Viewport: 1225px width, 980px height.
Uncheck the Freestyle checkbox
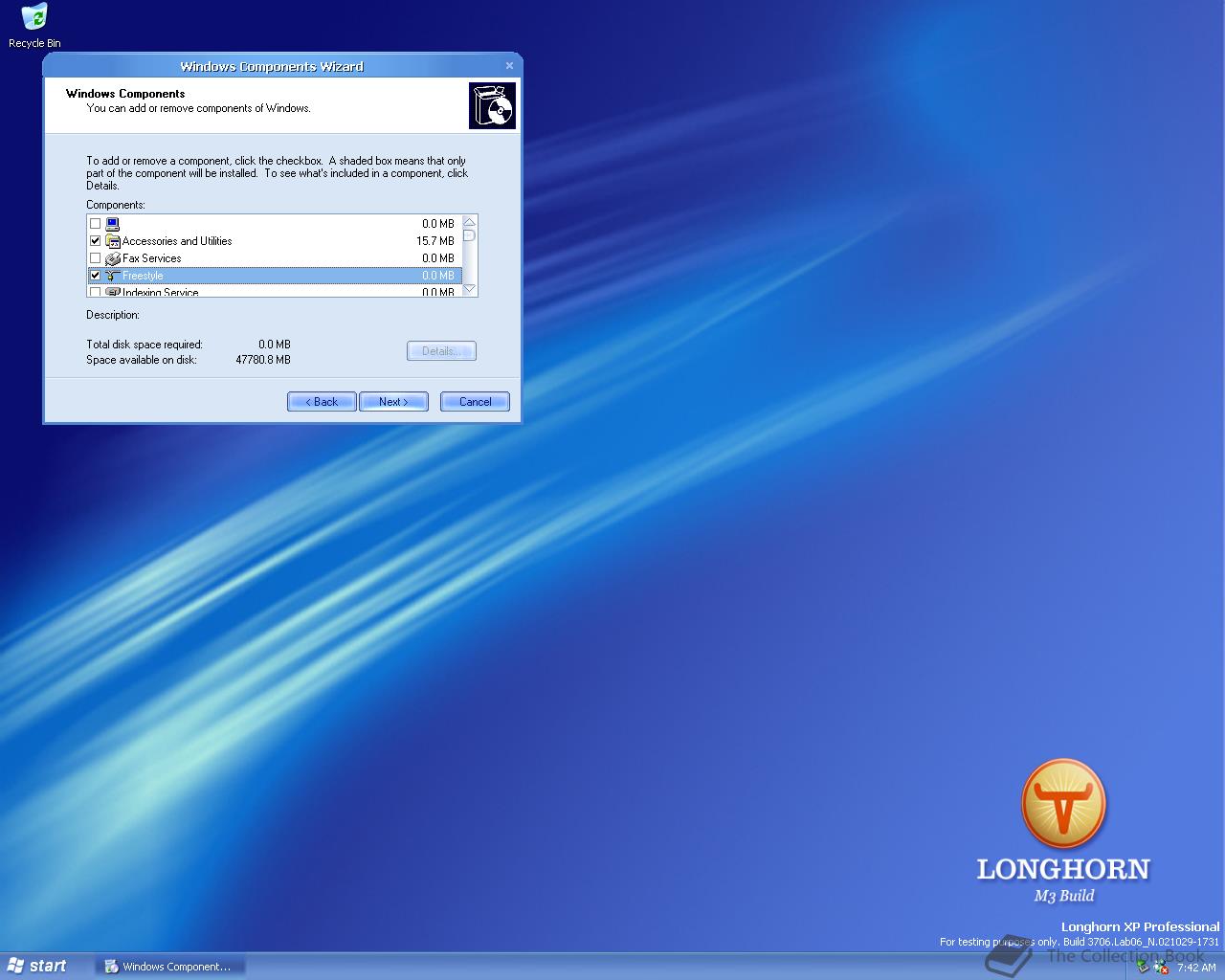coord(95,276)
